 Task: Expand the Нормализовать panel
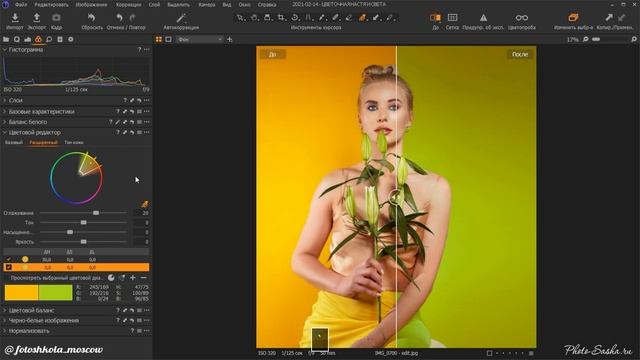pos(5,331)
